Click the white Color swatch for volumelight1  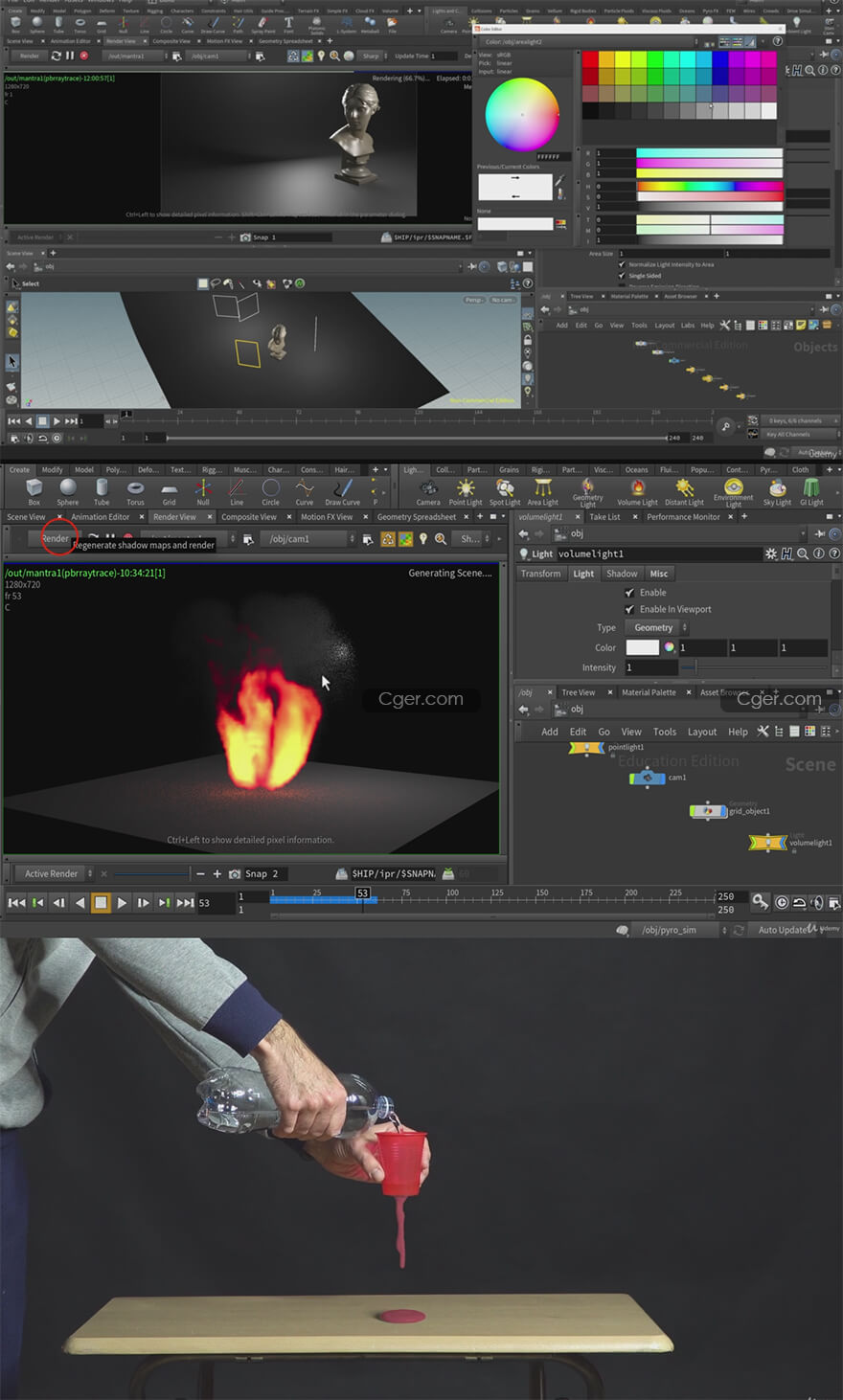pyautogui.click(x=642, y=648)
